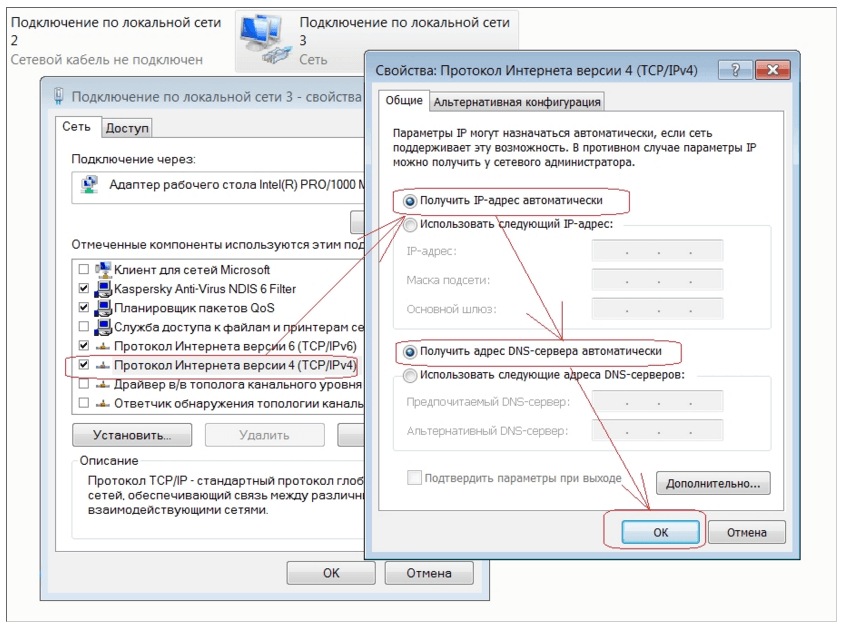Viewport: 842px width, 629px height.
Task: Select Получить IP-адрес автоматически radio button
Action: [x=410, y=201]
